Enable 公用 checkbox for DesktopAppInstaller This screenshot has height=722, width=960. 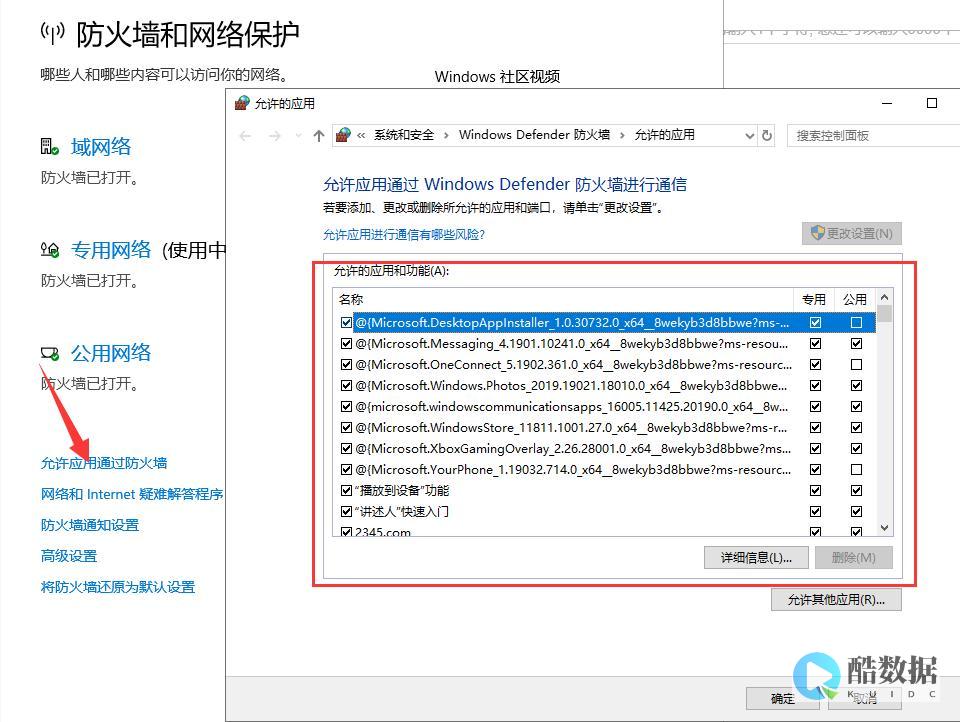tap(857, 323)
